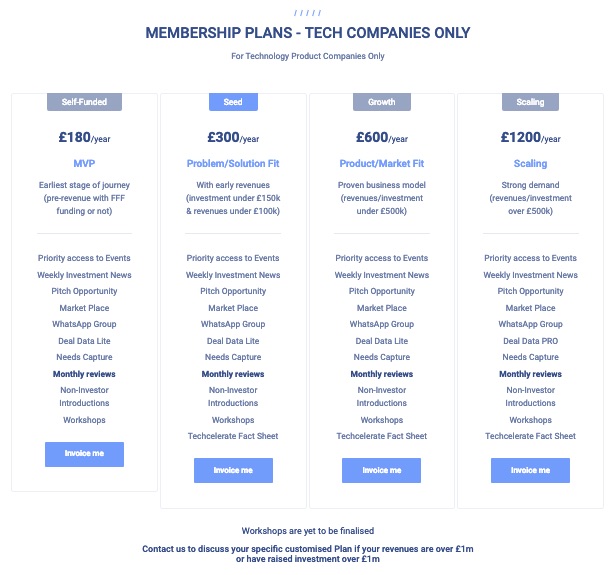This screenshot has width=613, height=575.
Task: Choose Invoice me under the Scaling plan
Action: click(x=530, y=470)
